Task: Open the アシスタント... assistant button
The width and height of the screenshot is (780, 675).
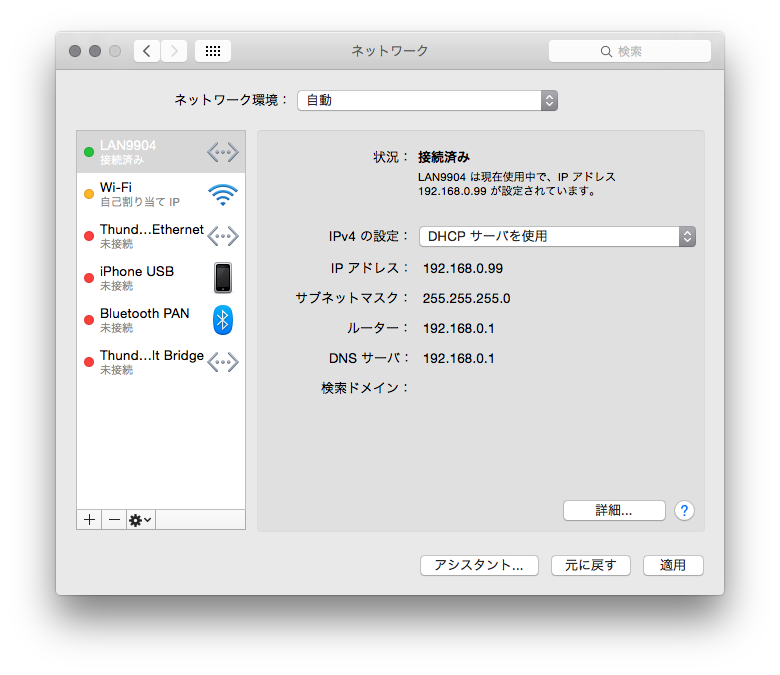Action: pyautogui.click(x=479, y=566)
